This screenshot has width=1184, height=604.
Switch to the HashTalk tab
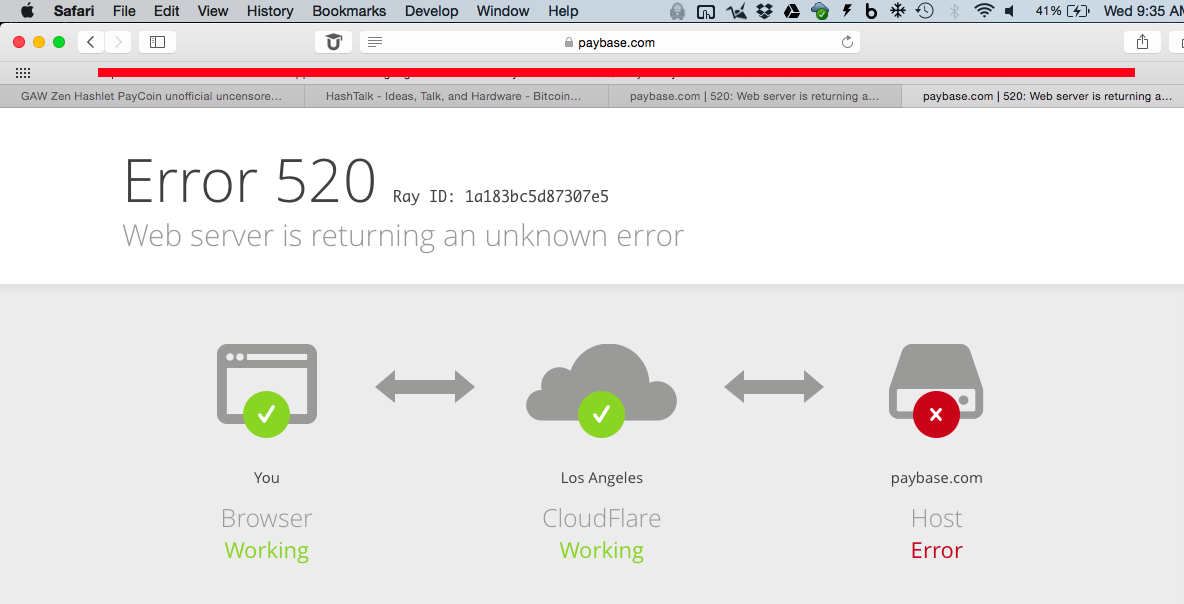tap(456, 96)
